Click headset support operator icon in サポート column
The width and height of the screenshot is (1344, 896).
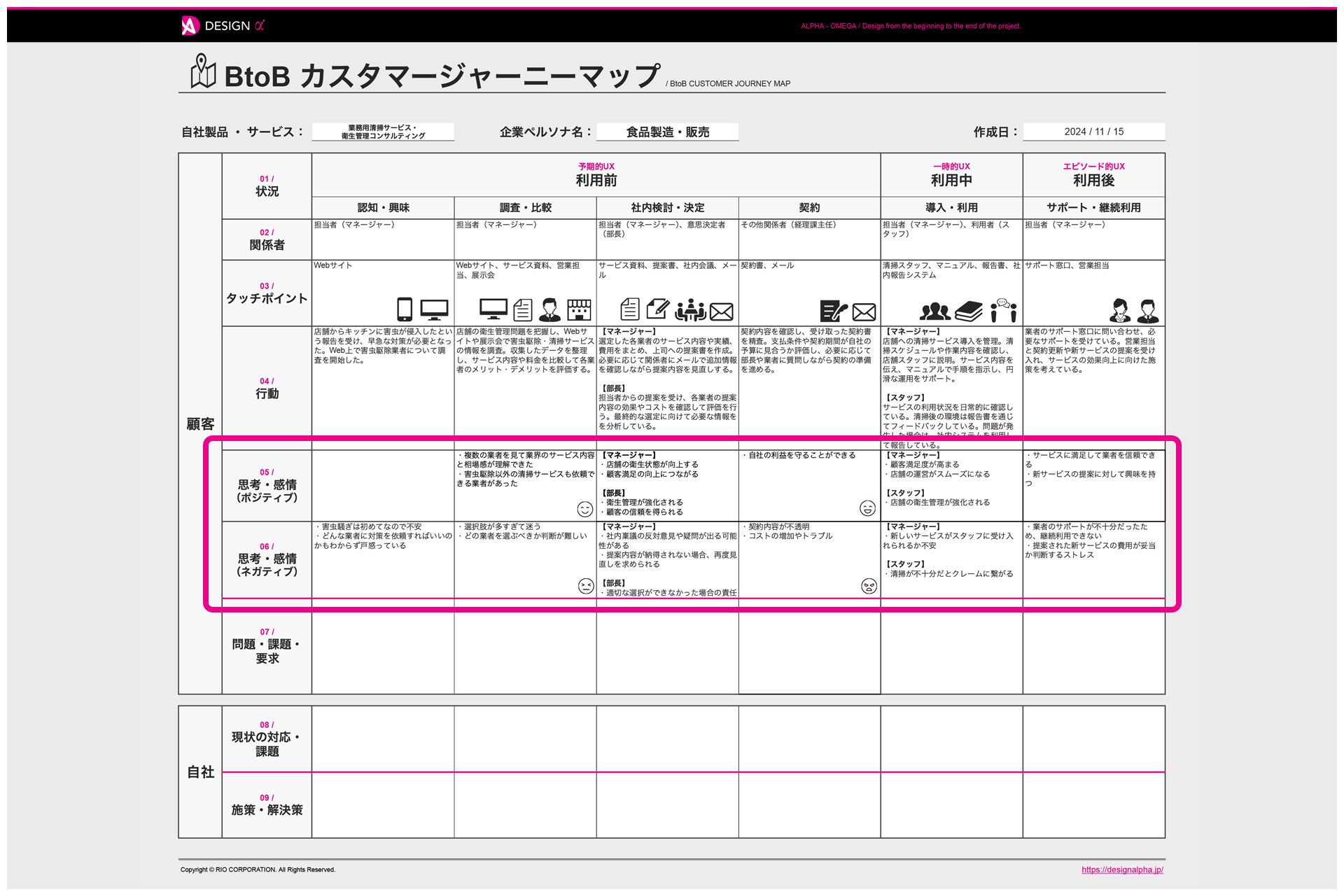pyautogui.click(x=1120, y=309)
